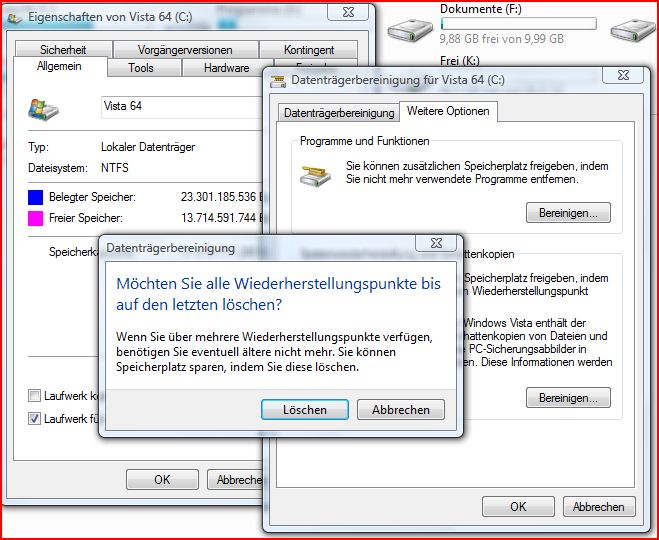This screenshot has height=540, width=659.
Task: Select the Dokumente (F:) drive icon
Action: tap(410, 31)
